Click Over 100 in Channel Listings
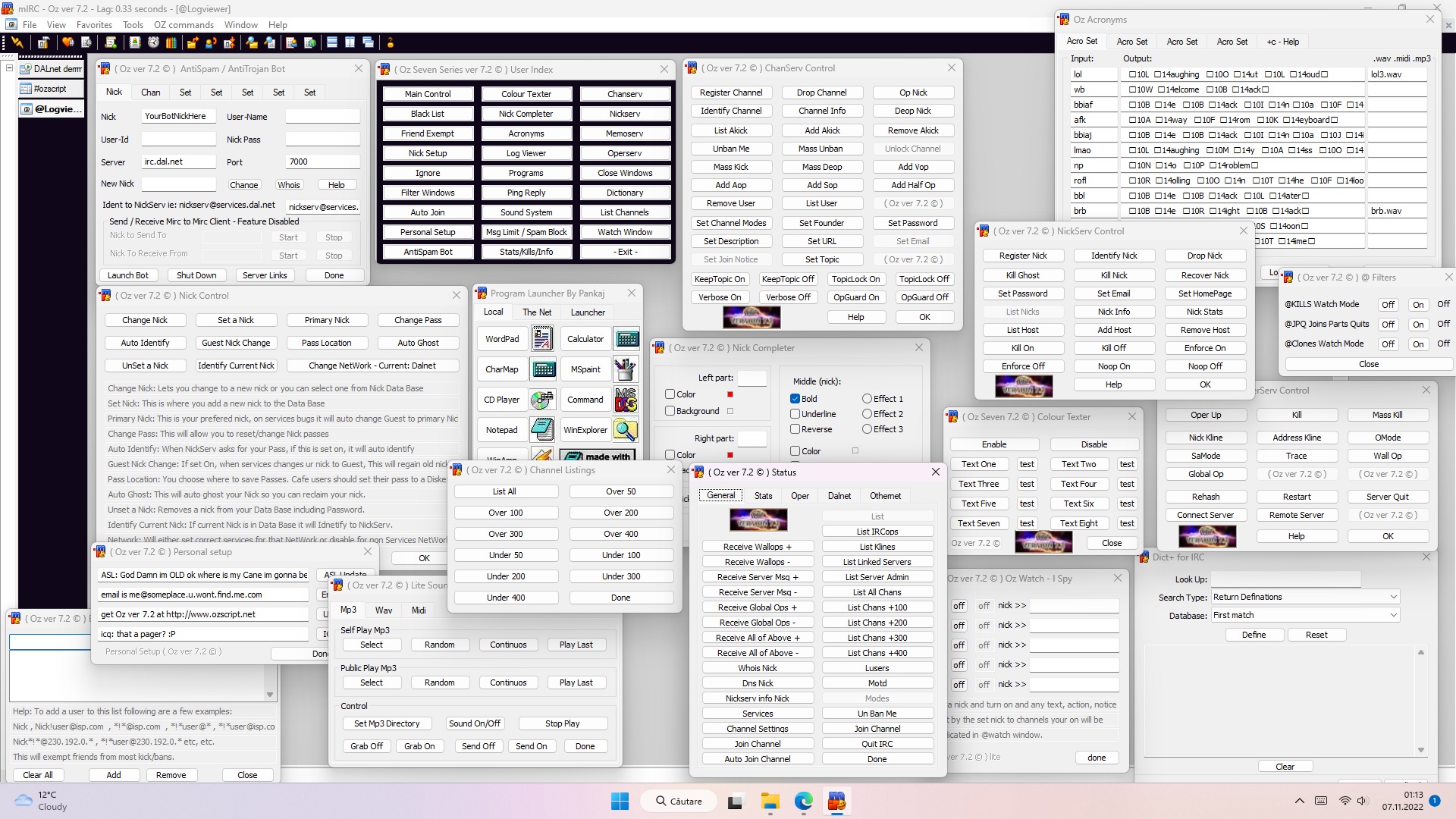Image resolution: width=1456 pixels, height=819 pixels. click(506, 513)
